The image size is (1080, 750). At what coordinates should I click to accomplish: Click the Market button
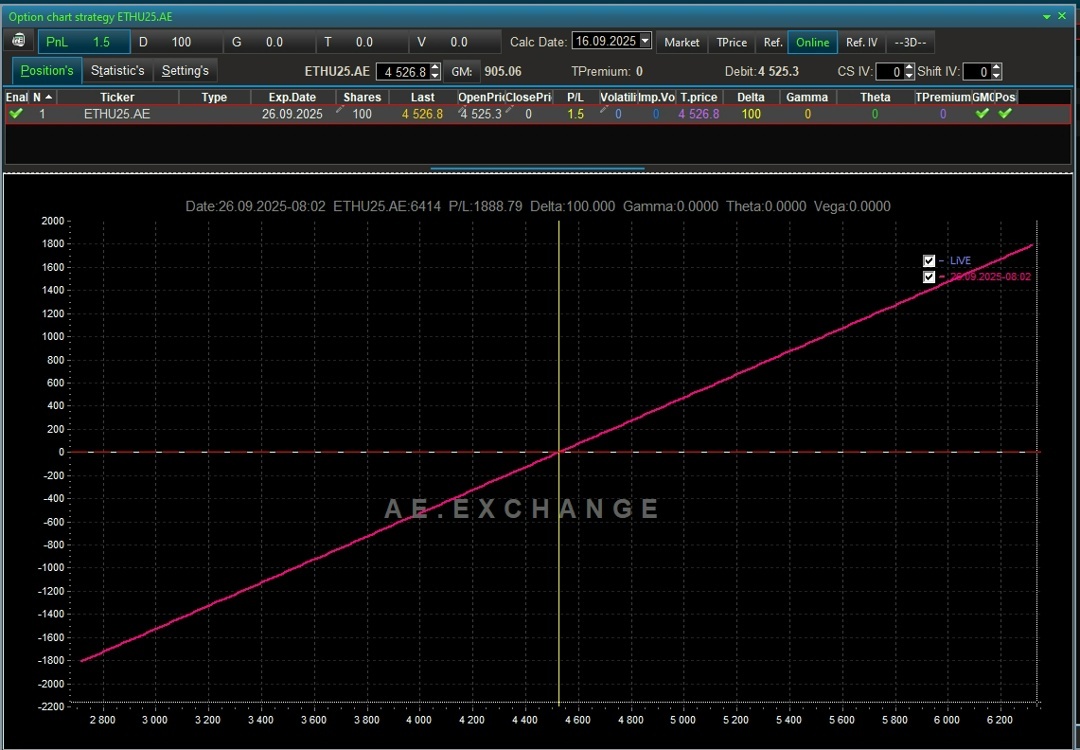pos(682,42)
